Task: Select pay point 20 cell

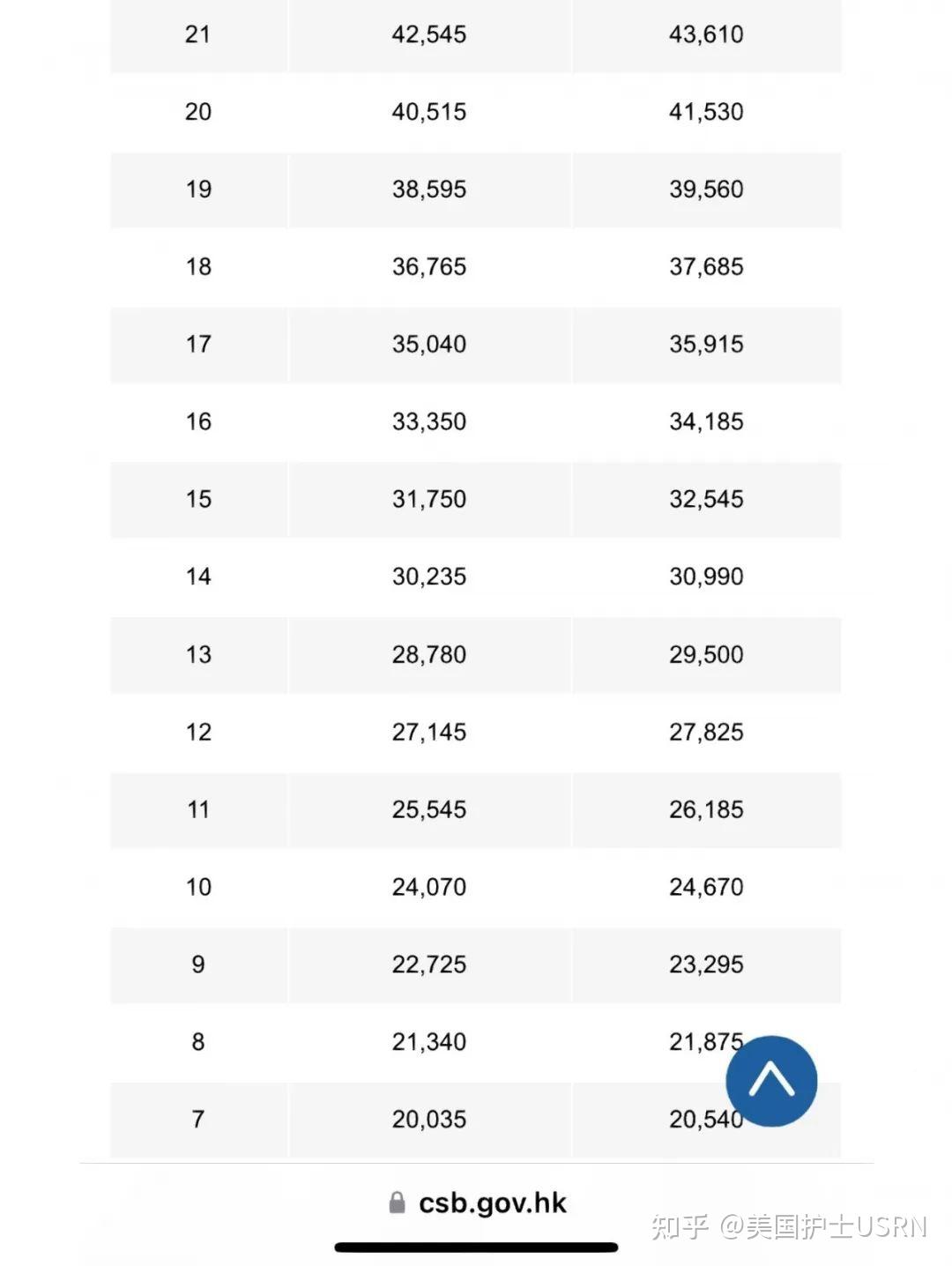Action: pyautogui.click(x=198, y=112)
